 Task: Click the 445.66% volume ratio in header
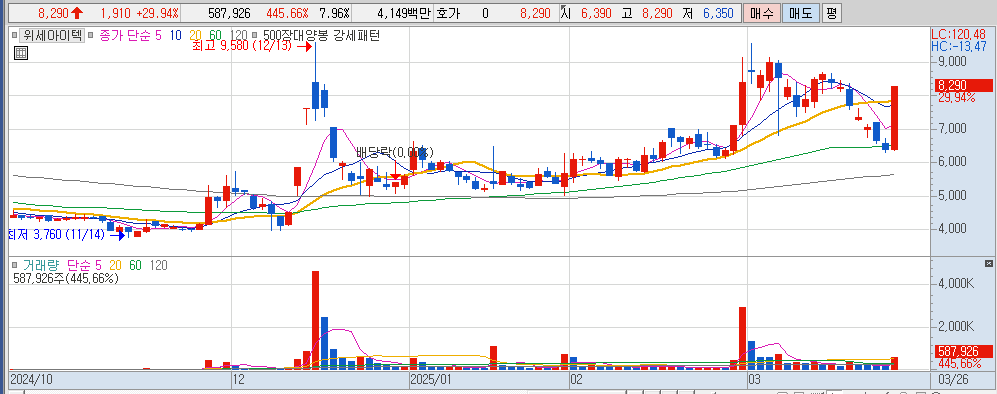pyautogui.click(x=287, y=13)
